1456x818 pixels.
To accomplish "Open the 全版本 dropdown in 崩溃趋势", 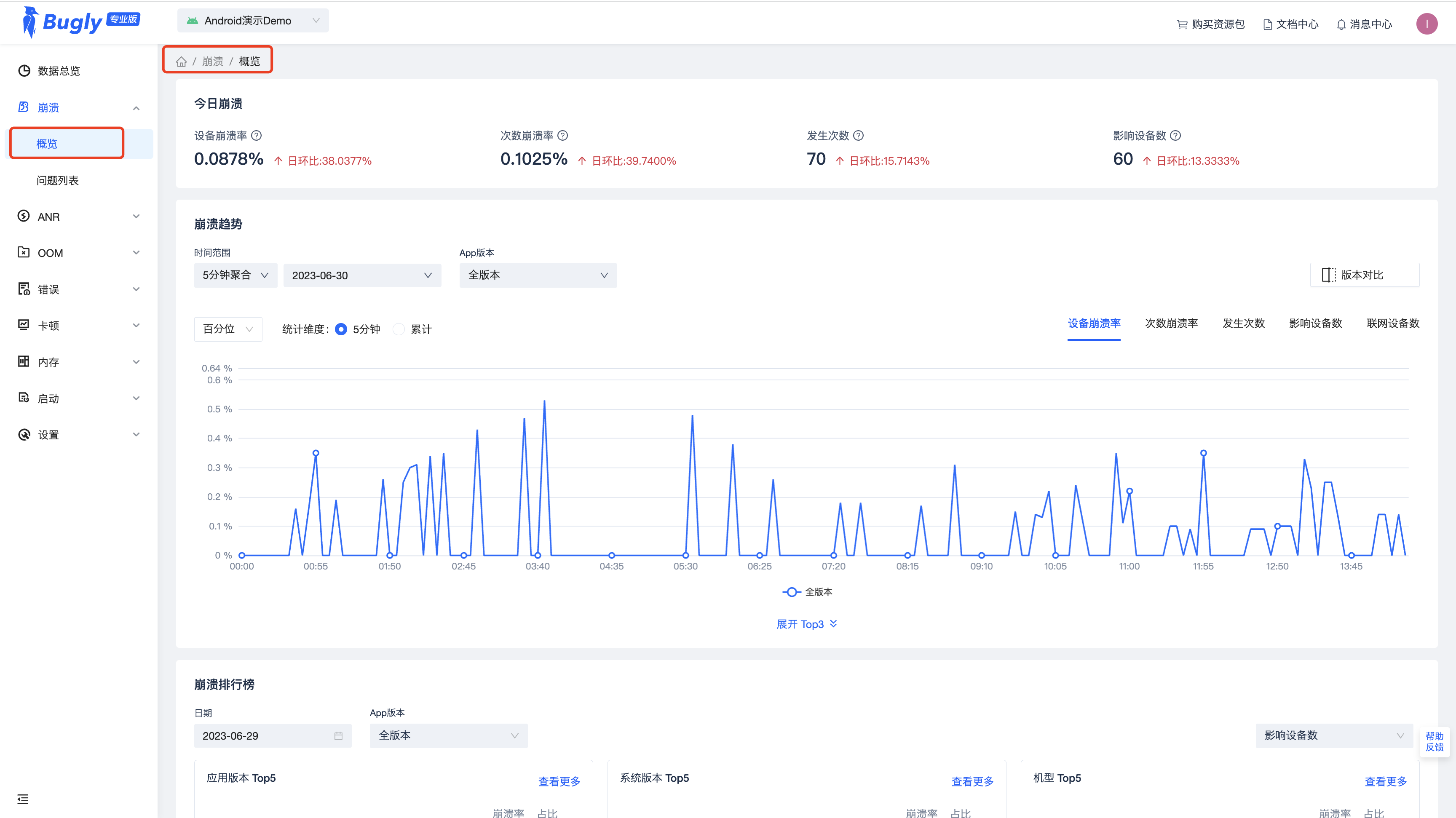I will tap(538, 275).
